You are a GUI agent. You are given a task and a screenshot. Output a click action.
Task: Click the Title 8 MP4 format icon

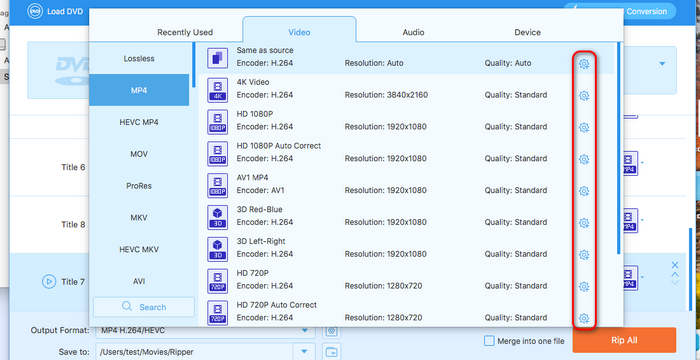point(629,220)
